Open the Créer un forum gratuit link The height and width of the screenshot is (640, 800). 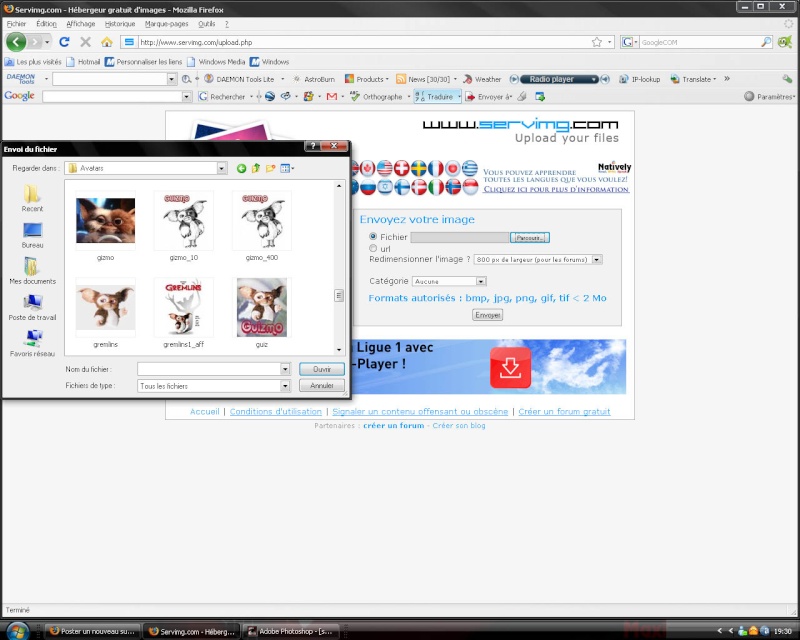tap(564, 411)
